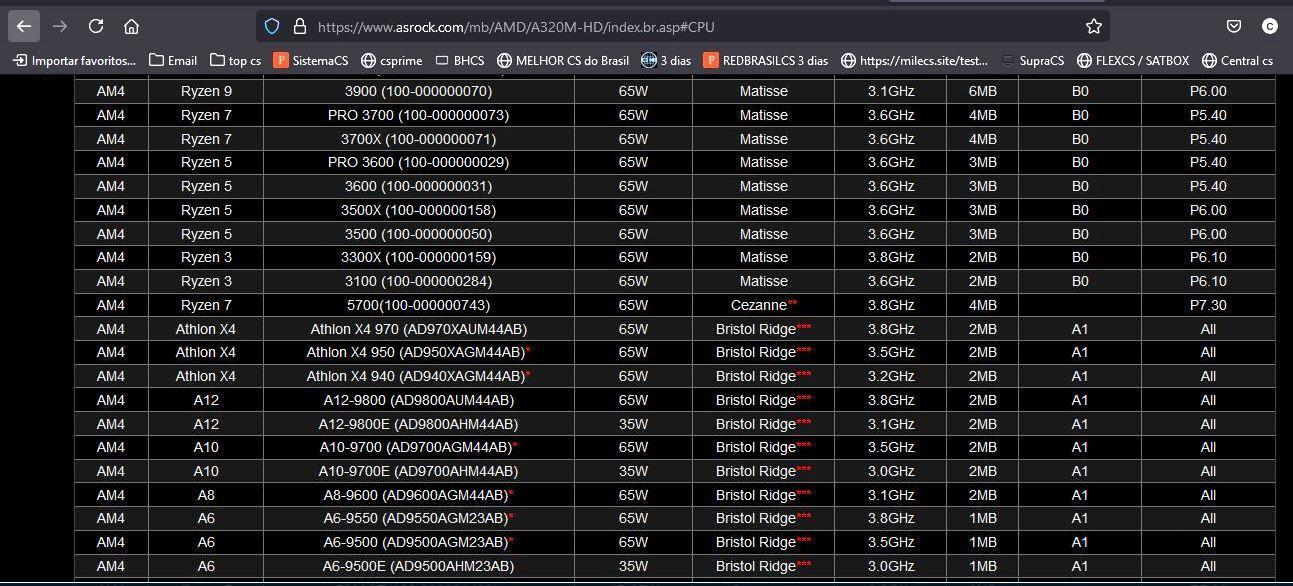This screenshot has height=586, width=1293.
Task: Select the A10-9700E (AD9700AHM44AB) cell
Action: (x=418, y=471)
